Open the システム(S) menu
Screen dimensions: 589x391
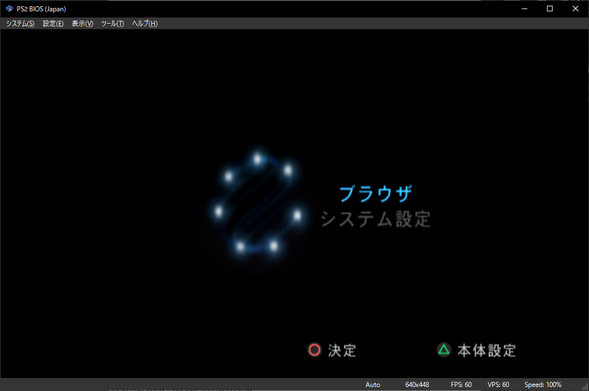[20, 24]
